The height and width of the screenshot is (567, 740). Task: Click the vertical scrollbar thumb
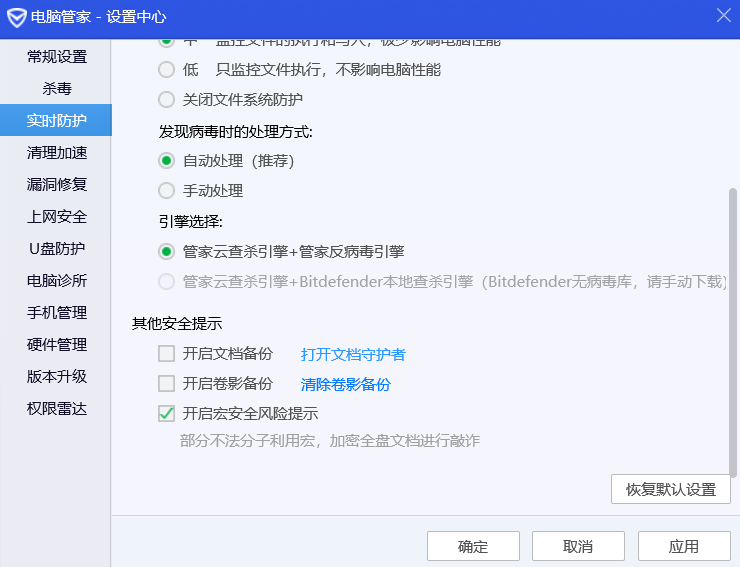[x=732, y=332]
